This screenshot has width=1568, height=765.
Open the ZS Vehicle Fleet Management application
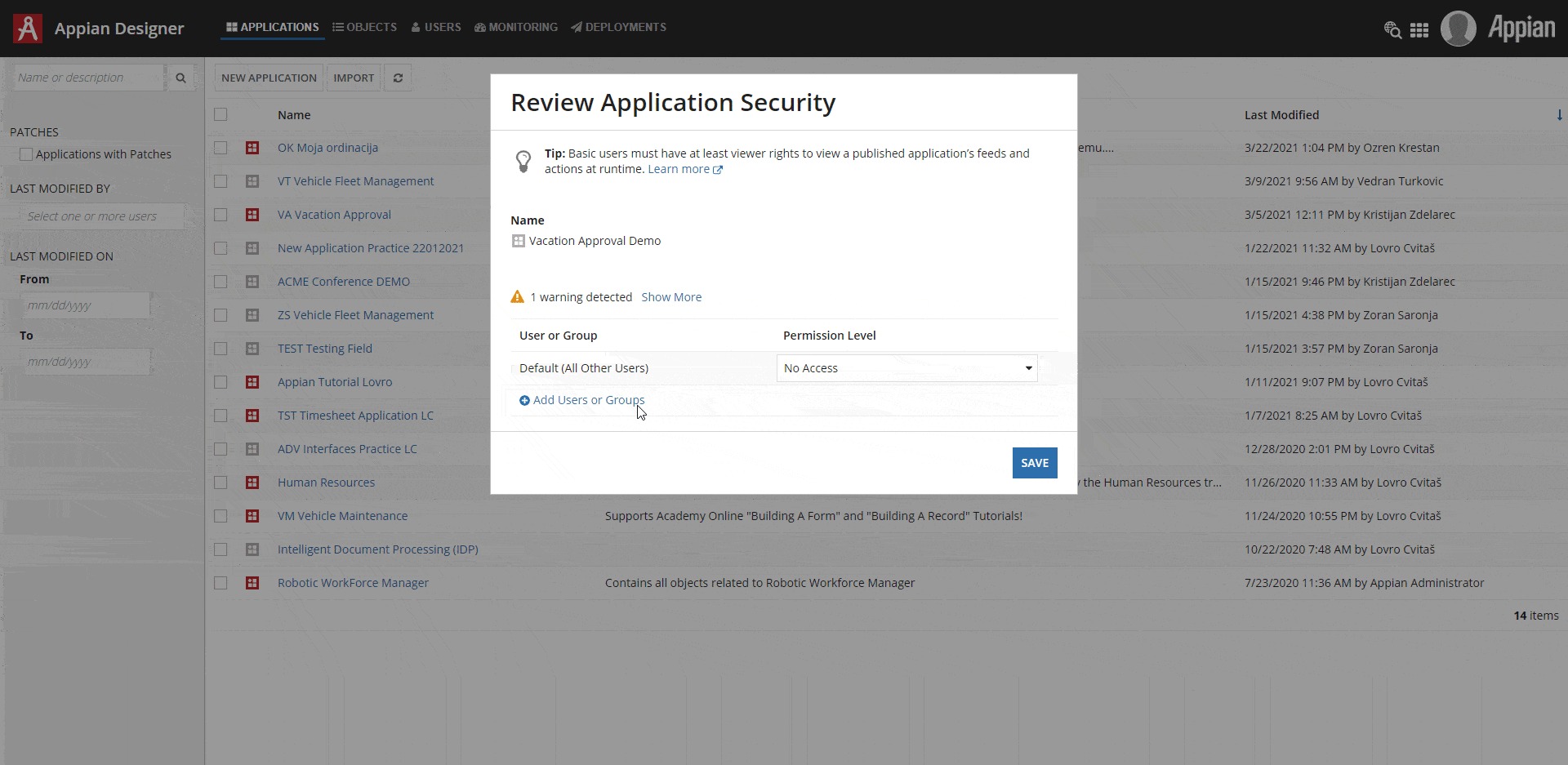point(355,315)
